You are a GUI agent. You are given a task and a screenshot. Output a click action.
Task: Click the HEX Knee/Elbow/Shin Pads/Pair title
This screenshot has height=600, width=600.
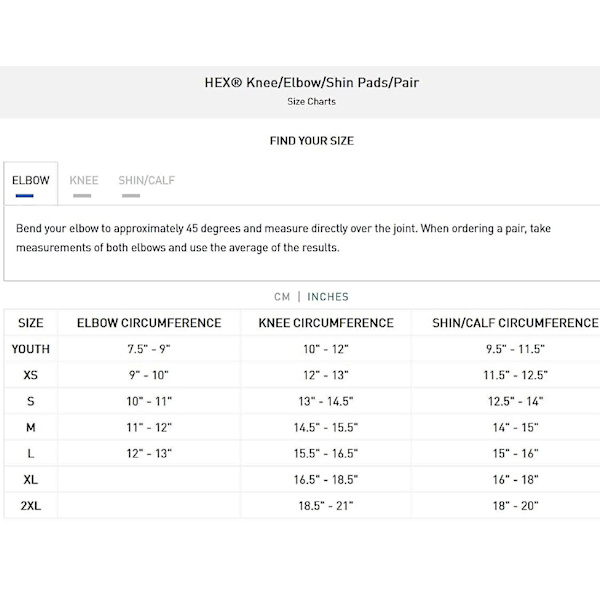click(311, 82)
